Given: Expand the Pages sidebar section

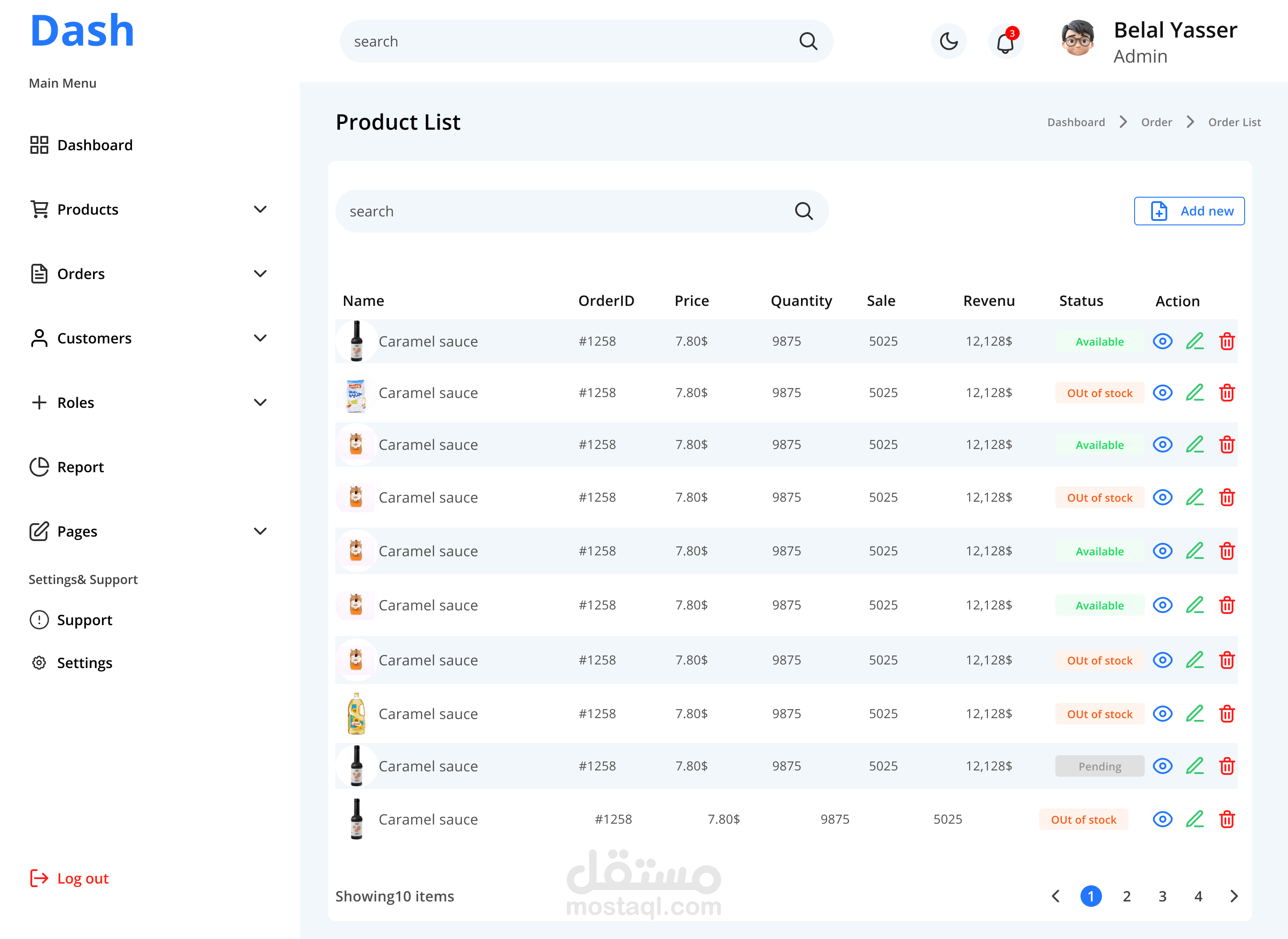Looking at the screenshot, I should pos(260,532).
